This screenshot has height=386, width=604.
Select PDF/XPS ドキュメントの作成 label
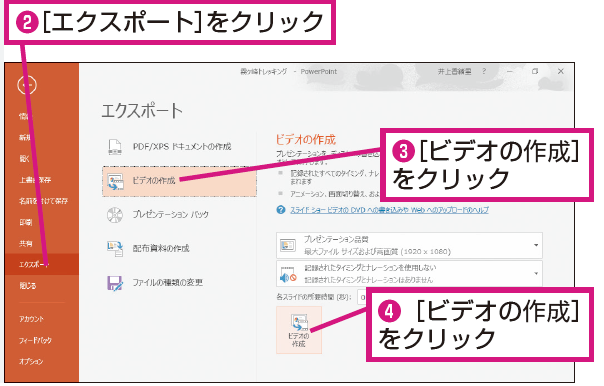coord(182,147)
